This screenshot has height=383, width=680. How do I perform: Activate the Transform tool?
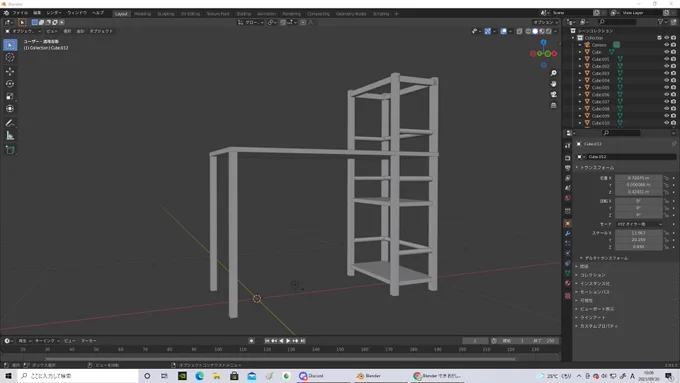click(10, 109)
